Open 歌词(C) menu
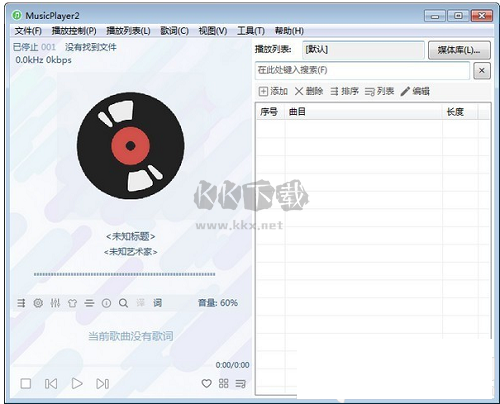500x404 pixels. [x=174, y=31]
